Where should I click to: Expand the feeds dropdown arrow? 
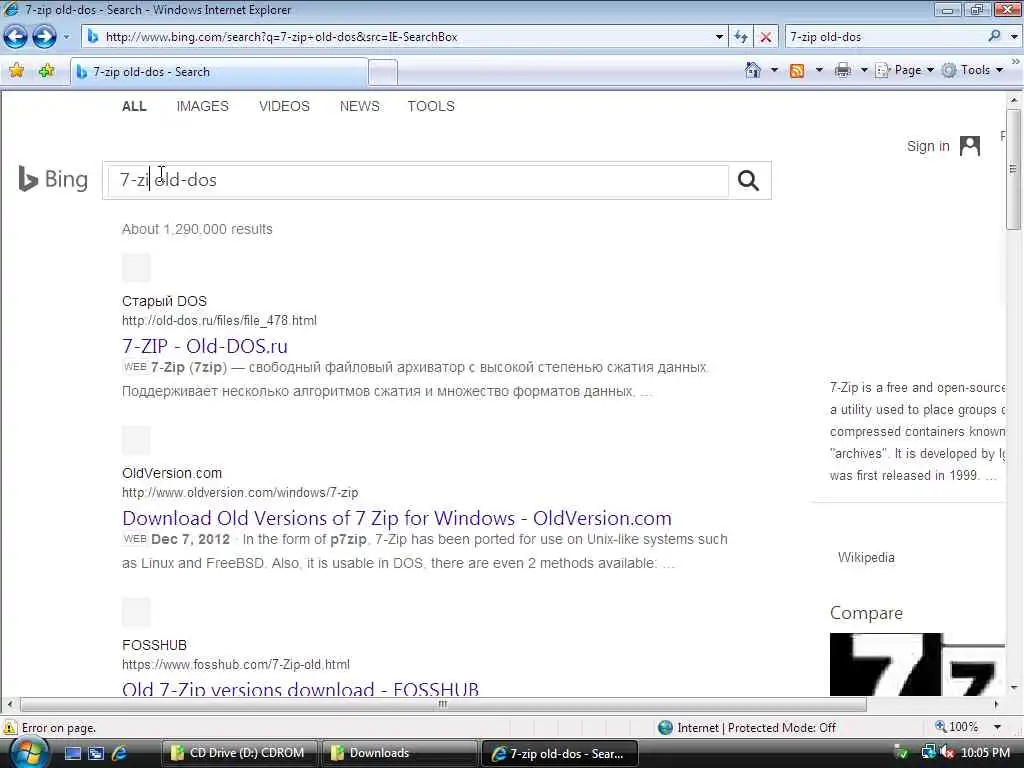click(x=819, y=70)
